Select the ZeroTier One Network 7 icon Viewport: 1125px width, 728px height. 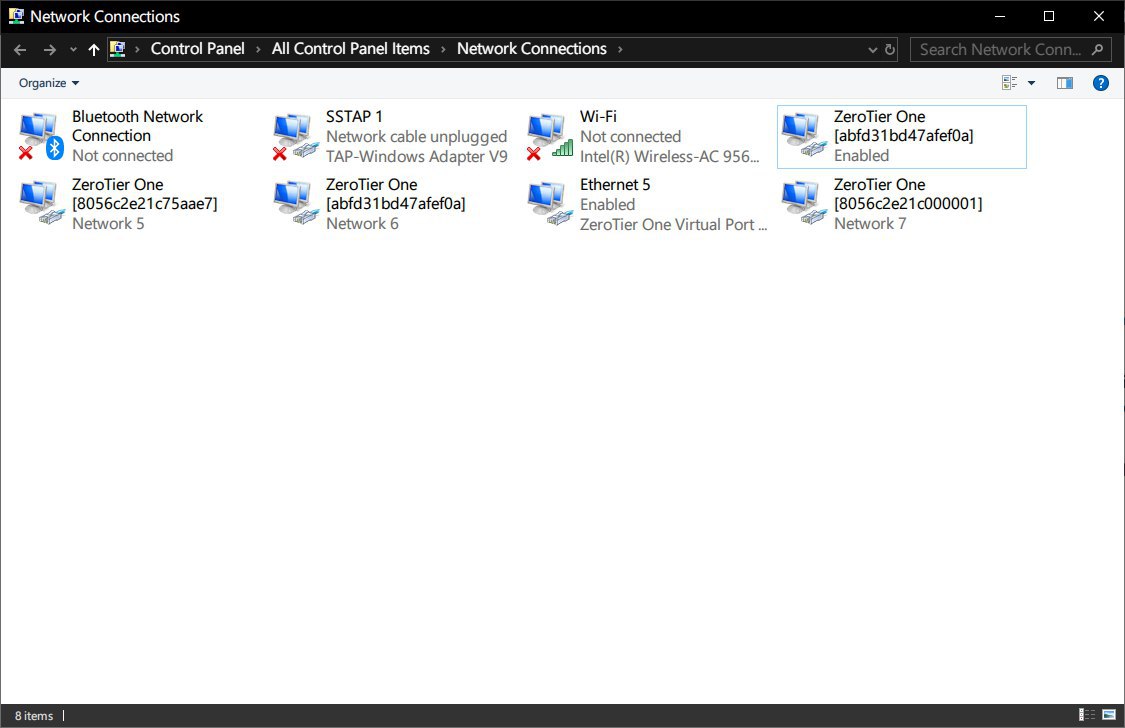coord(804,204)
